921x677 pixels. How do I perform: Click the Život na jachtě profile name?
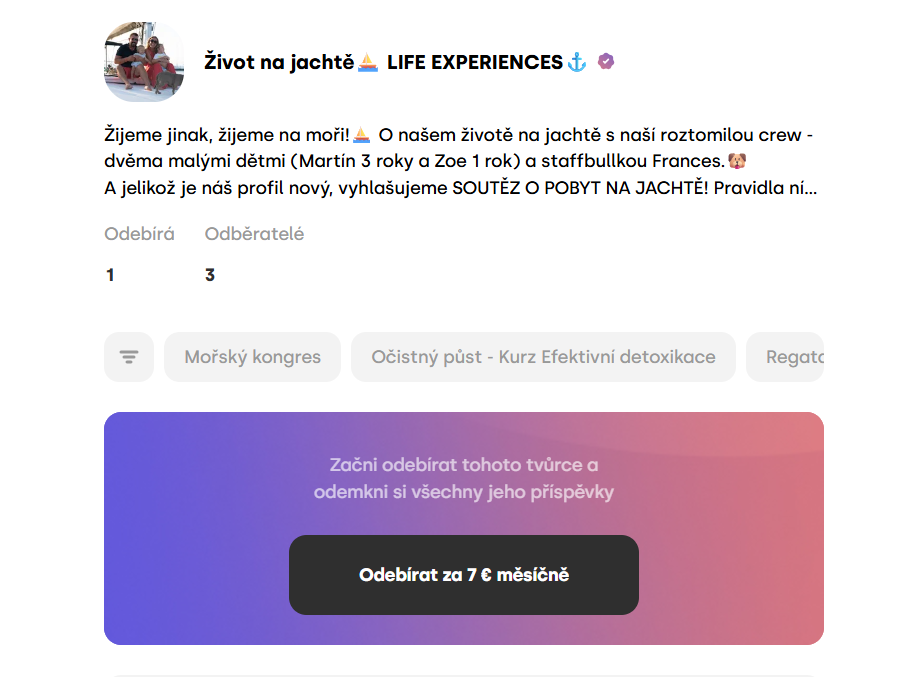tap(279, 63)
